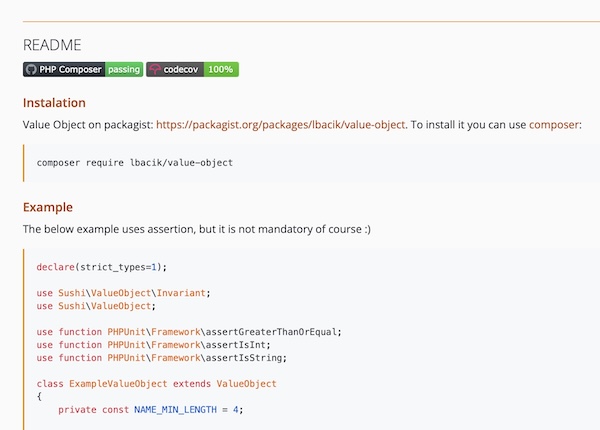Click the README title at the top
The width and height of the screenshot is (600, 430).
point(52,45)
